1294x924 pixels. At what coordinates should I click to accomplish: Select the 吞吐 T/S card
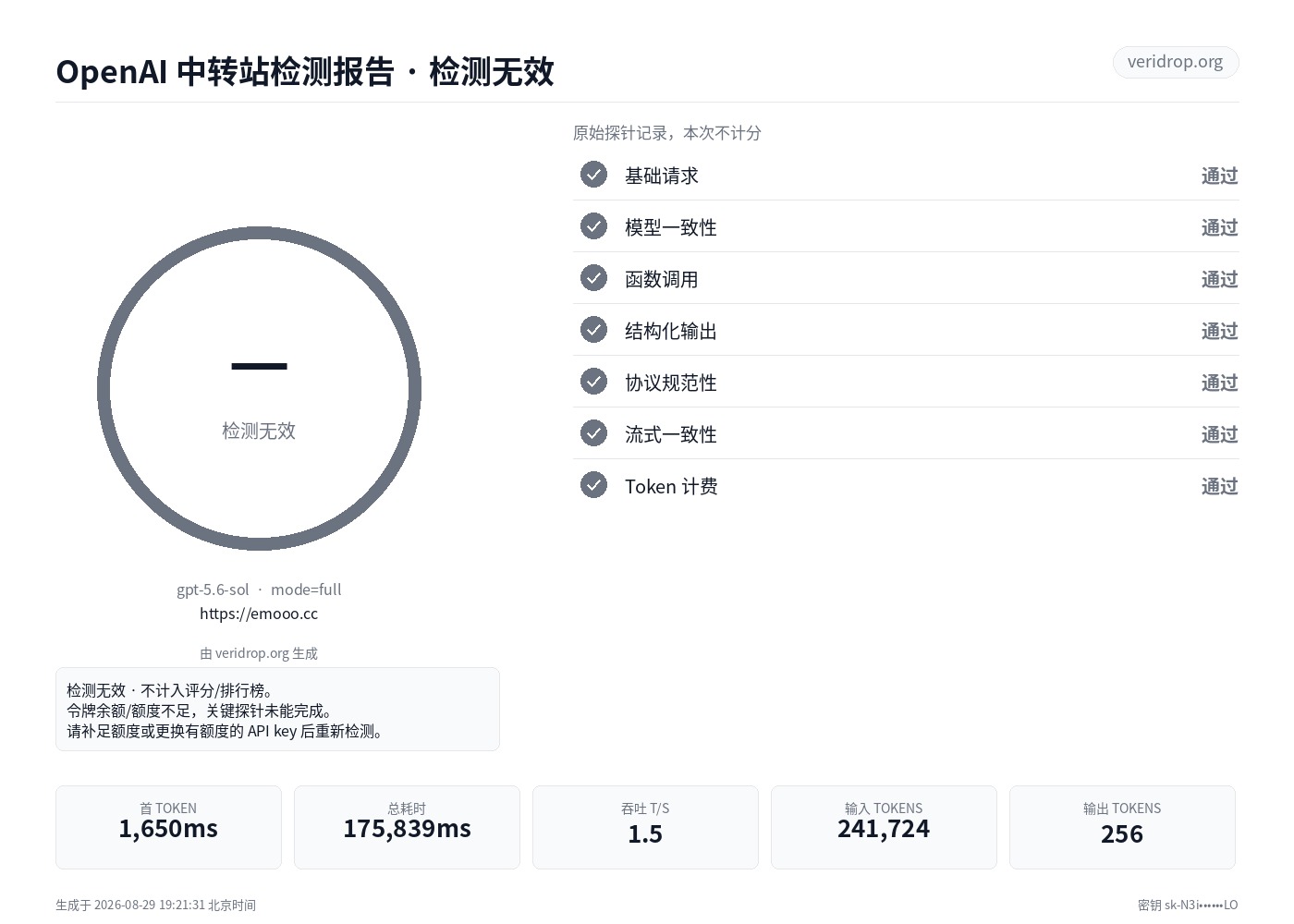[645, 827]
